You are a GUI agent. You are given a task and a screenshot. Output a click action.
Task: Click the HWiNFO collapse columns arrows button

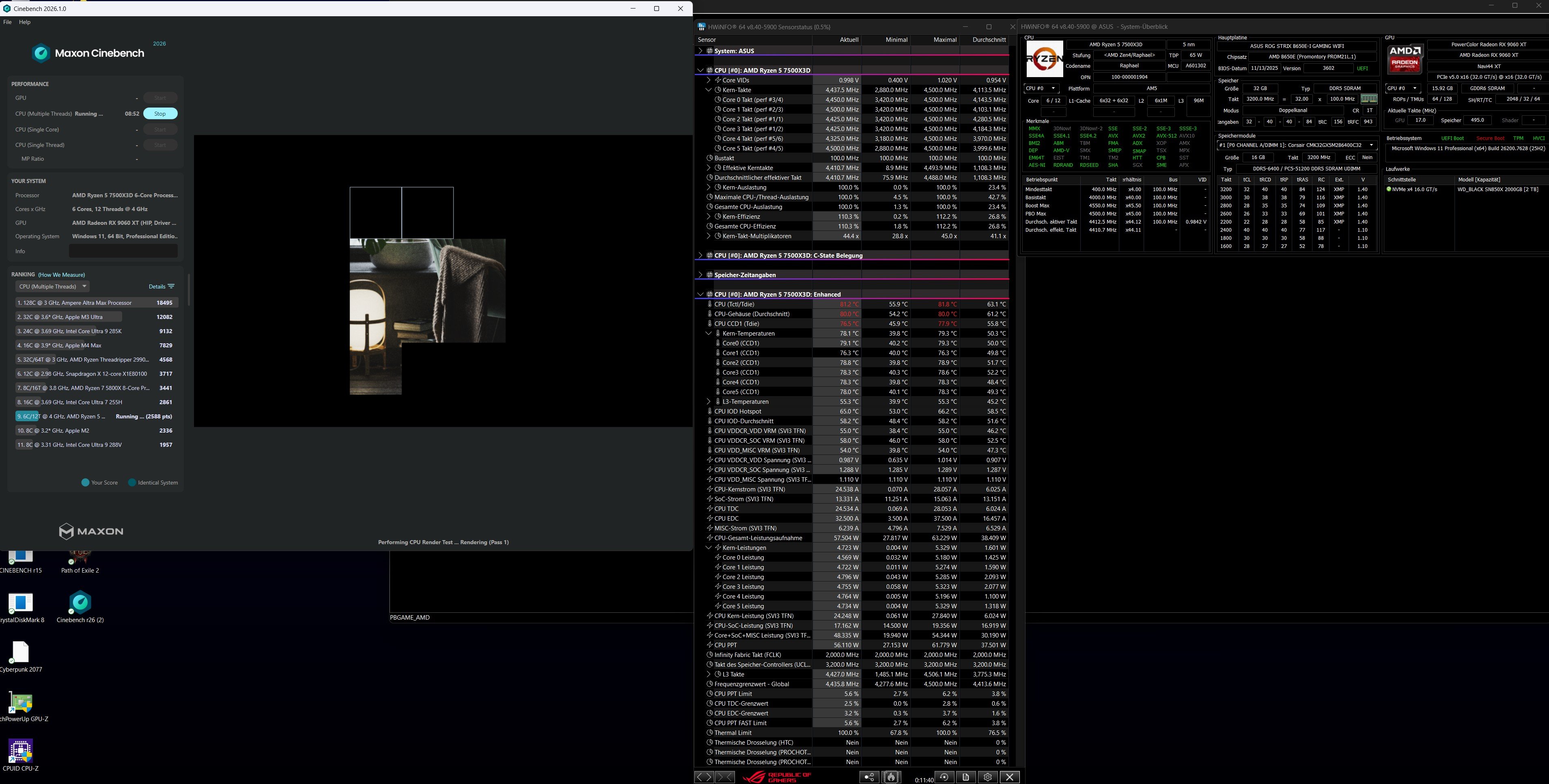point(725,777)
